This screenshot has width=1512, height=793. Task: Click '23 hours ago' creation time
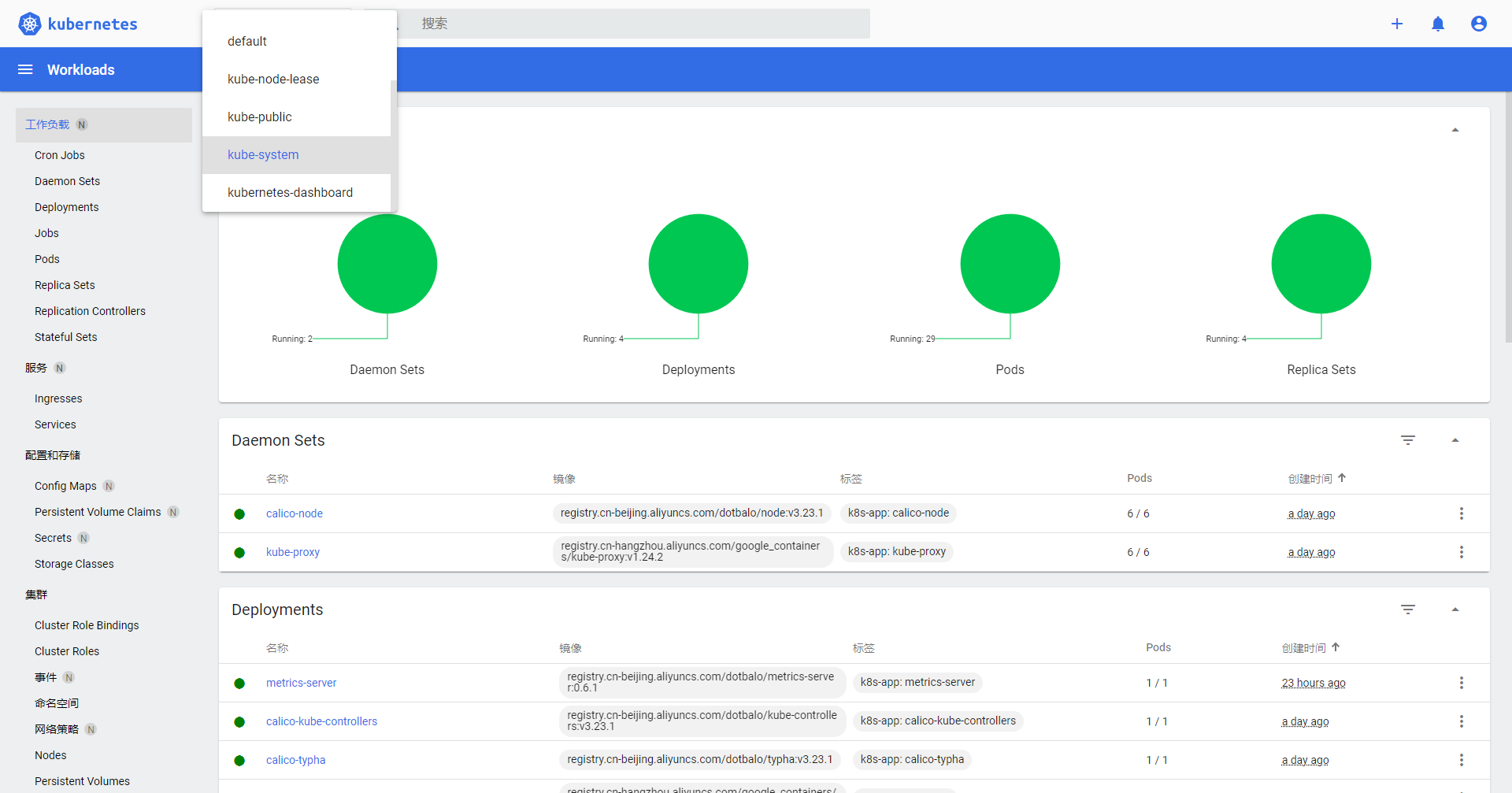tap(1314, 683)
